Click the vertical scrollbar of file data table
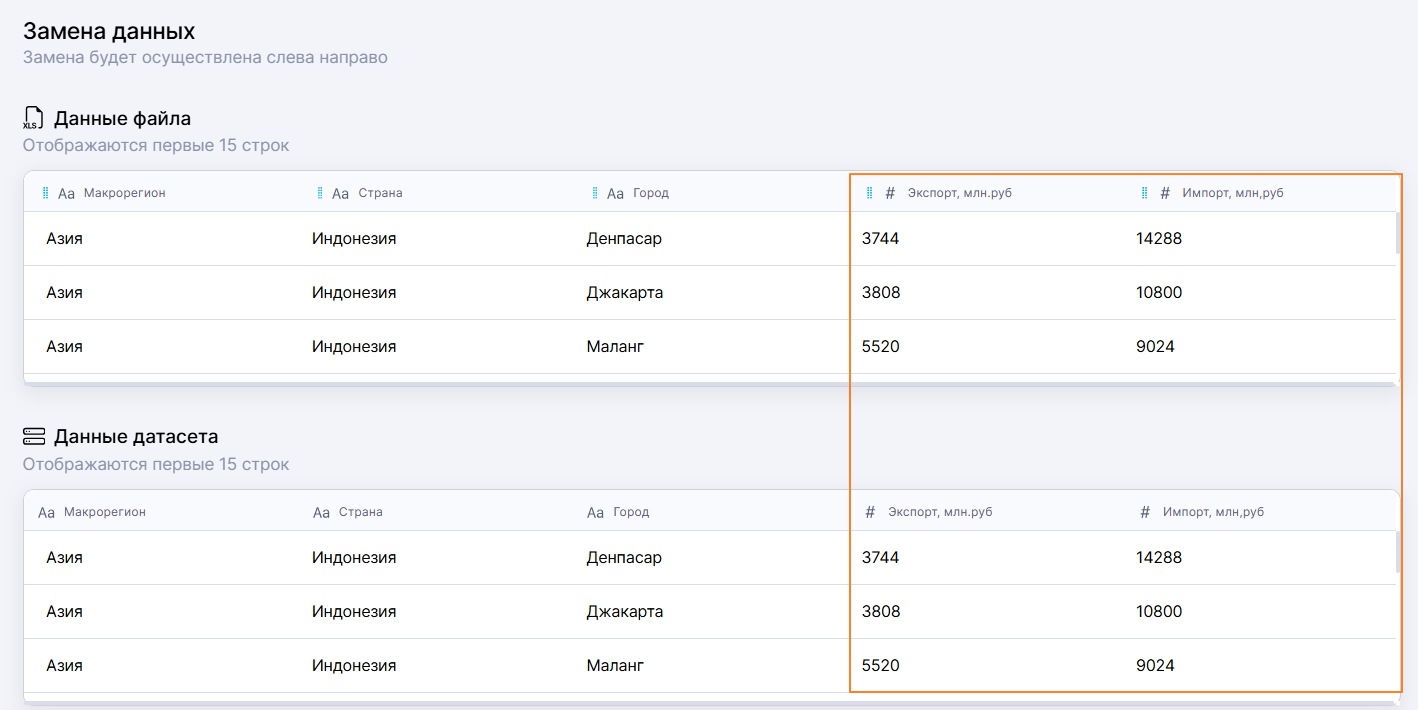The height and width of the screenshot is (710, 1418). (x=1397, y=233)
